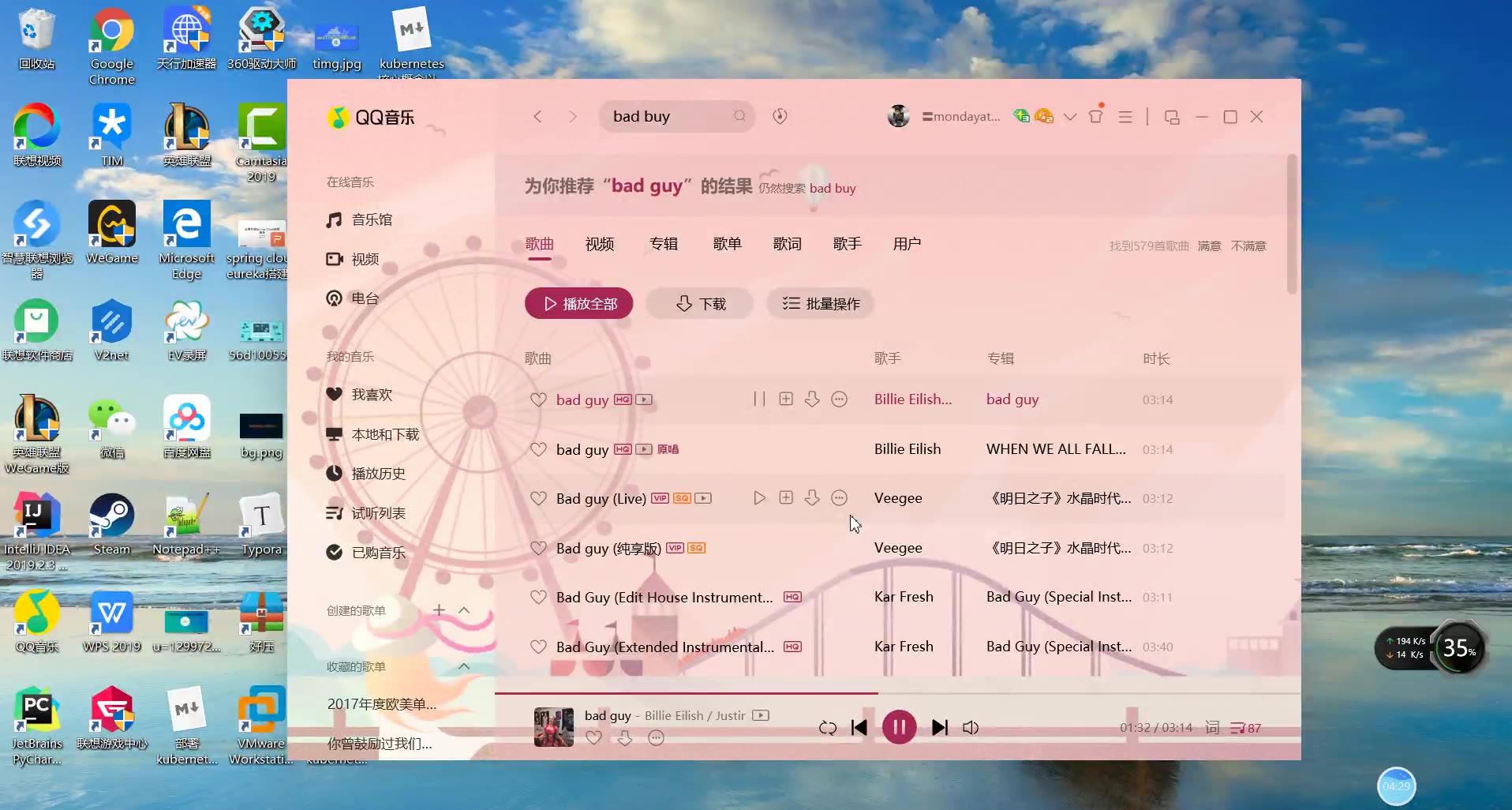The height and width of the screenshot is (810, 1512).
Task: Toggle the loop playback mode icon
Action: click(x=828, y=728)
